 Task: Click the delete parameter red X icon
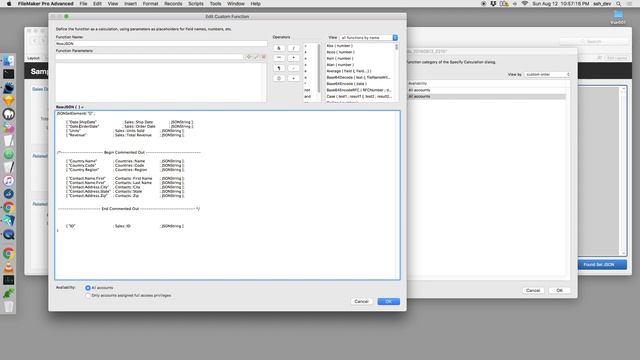[264, 57]
